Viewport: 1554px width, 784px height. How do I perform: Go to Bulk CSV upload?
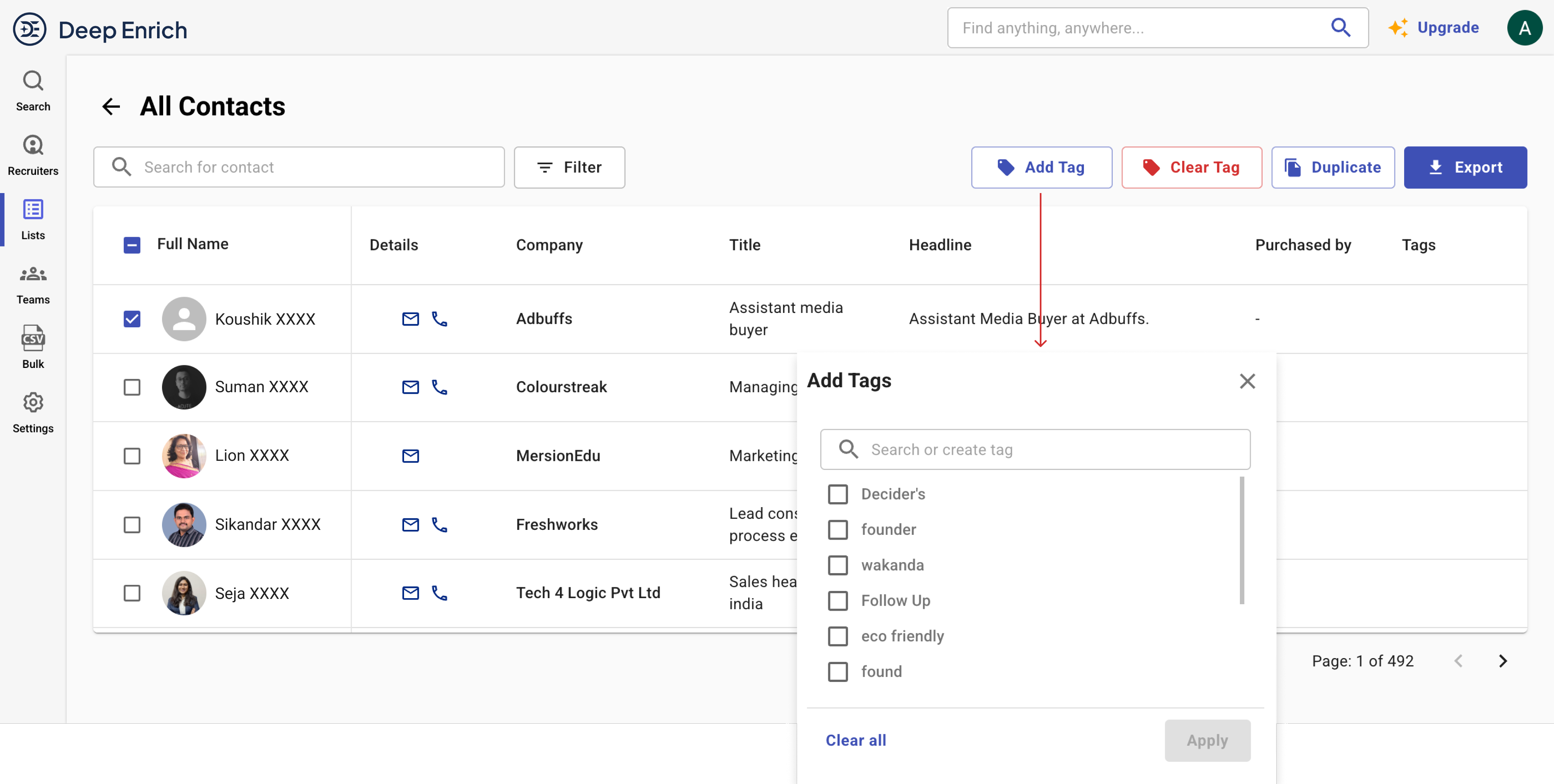tap(33, 348)
